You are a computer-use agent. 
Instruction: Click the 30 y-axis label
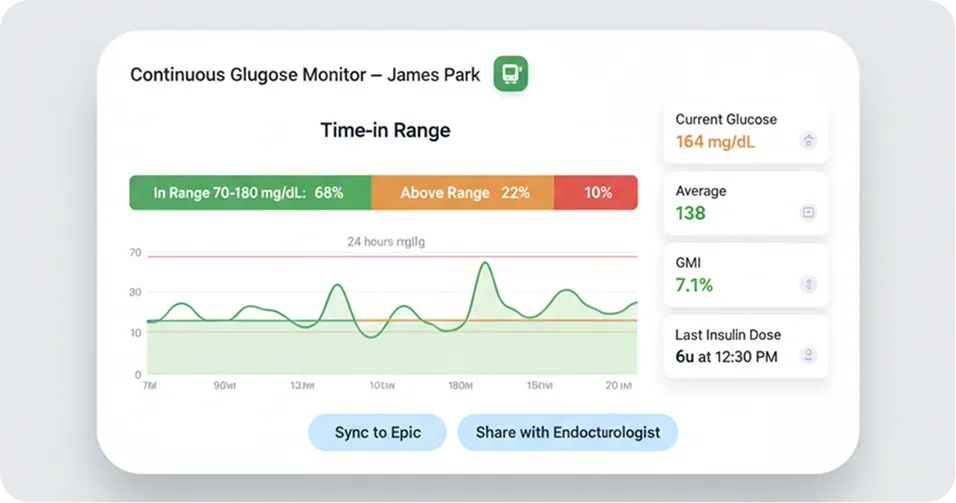135,292
